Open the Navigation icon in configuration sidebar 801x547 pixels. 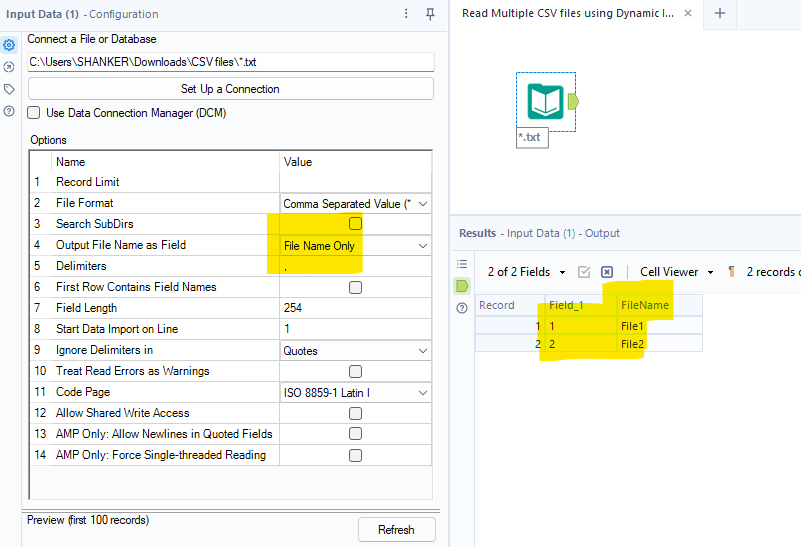[x=9, y=67]
